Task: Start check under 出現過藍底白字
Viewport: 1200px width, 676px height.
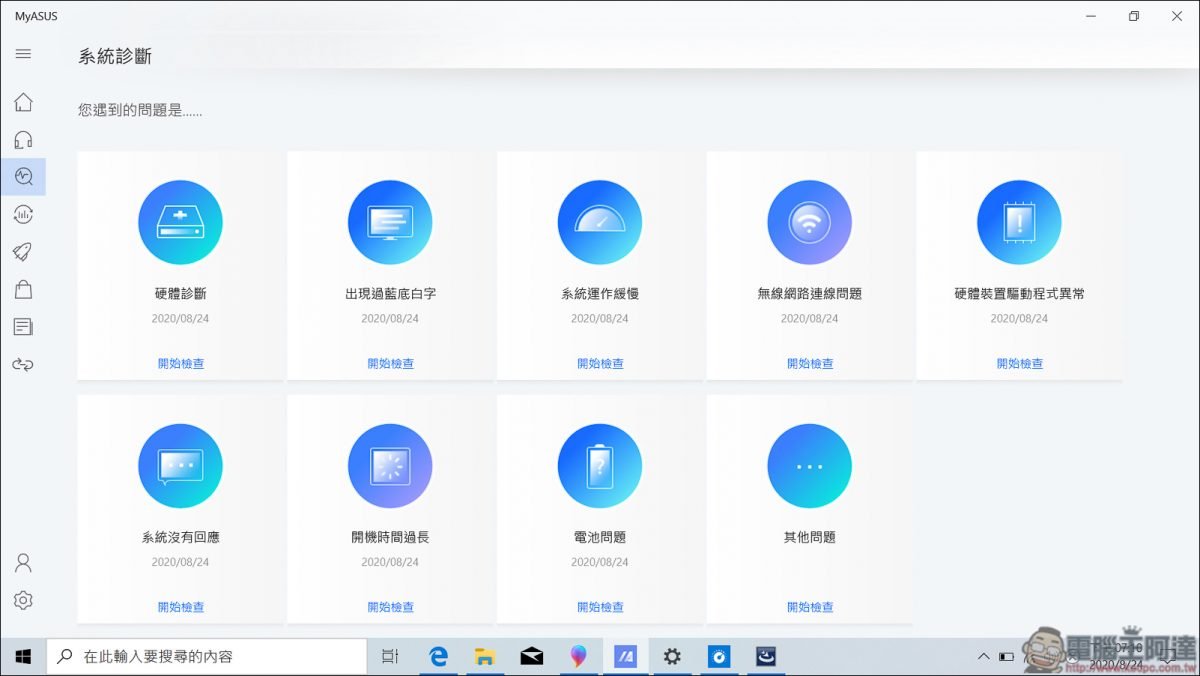Action: (x=390, y=364)
